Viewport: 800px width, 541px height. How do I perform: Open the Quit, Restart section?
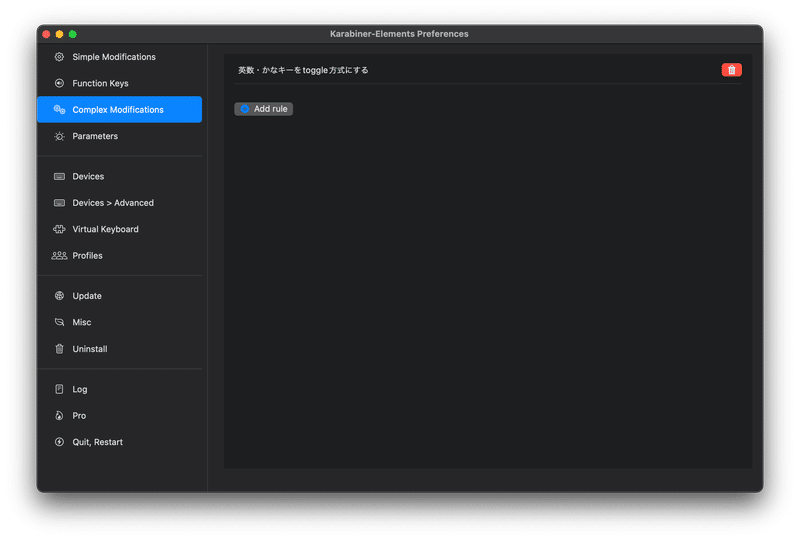click(x=119, y=442)
